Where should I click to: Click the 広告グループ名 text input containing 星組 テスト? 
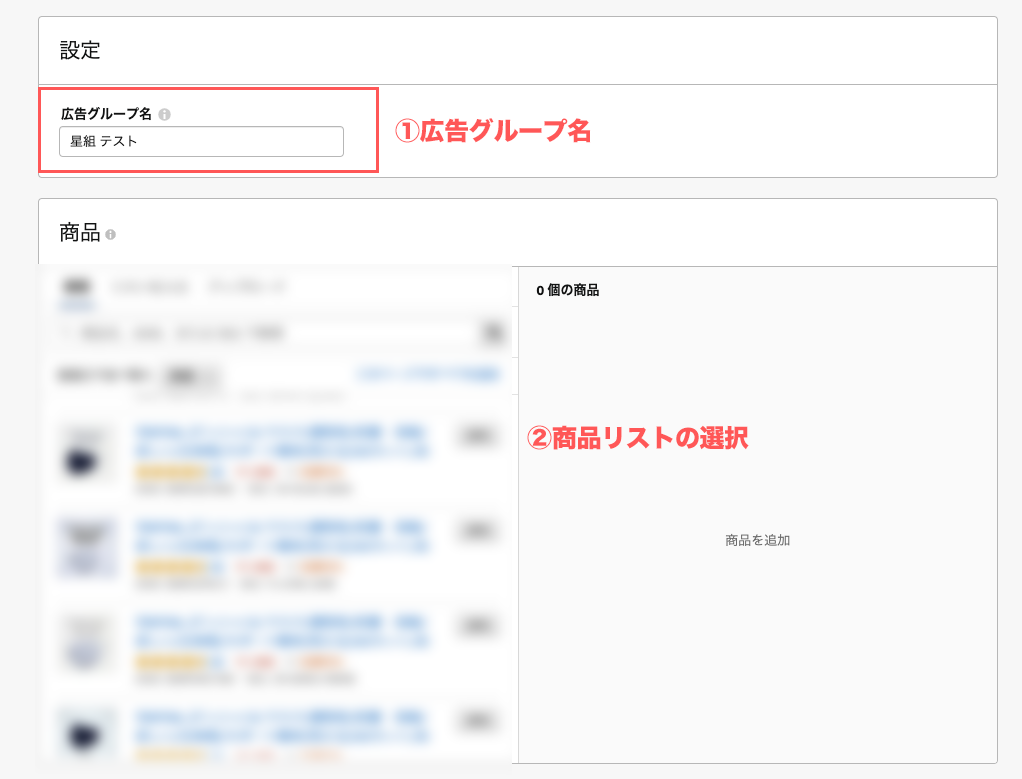click(200, 141)
